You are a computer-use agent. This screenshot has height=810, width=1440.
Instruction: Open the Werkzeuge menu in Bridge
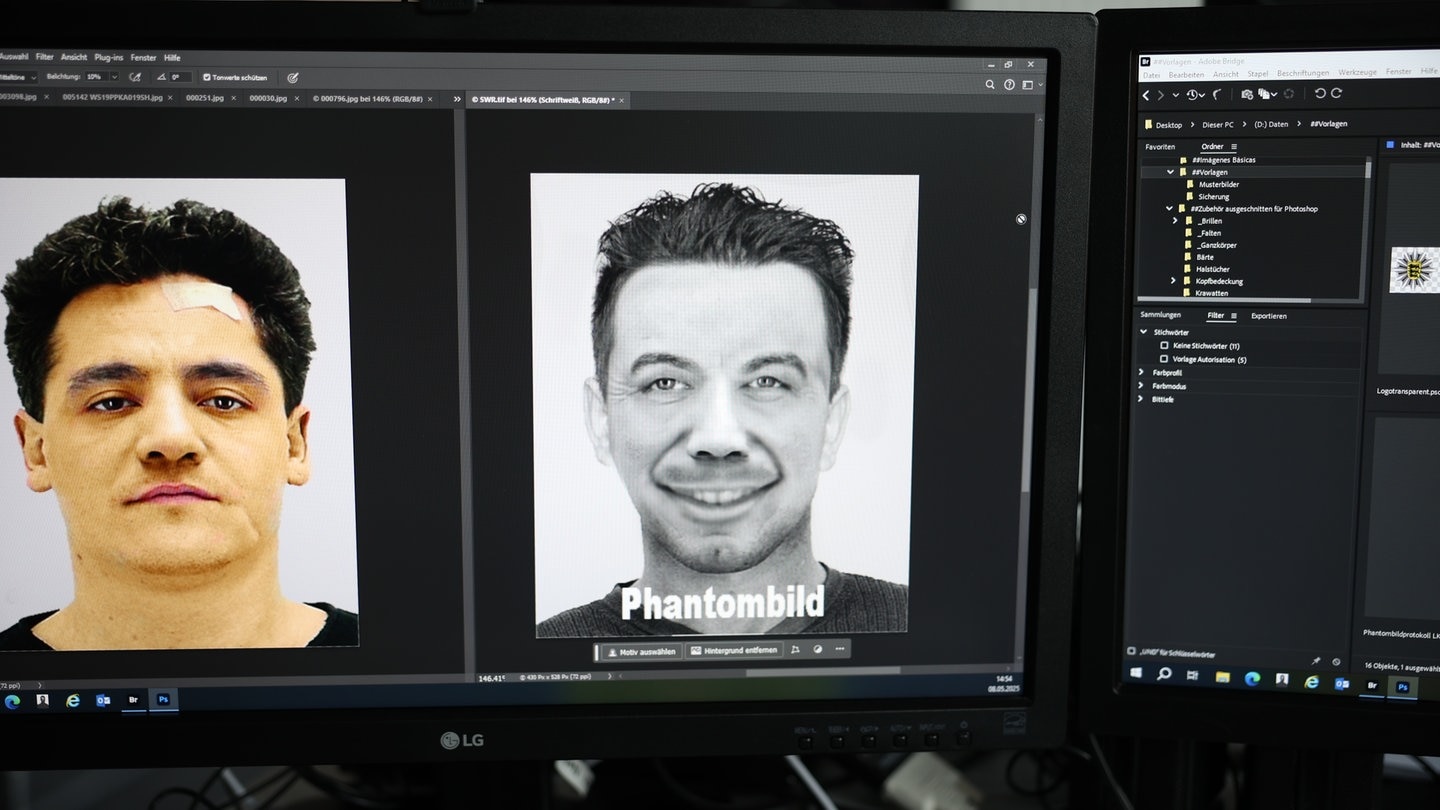pos(1358,73)
